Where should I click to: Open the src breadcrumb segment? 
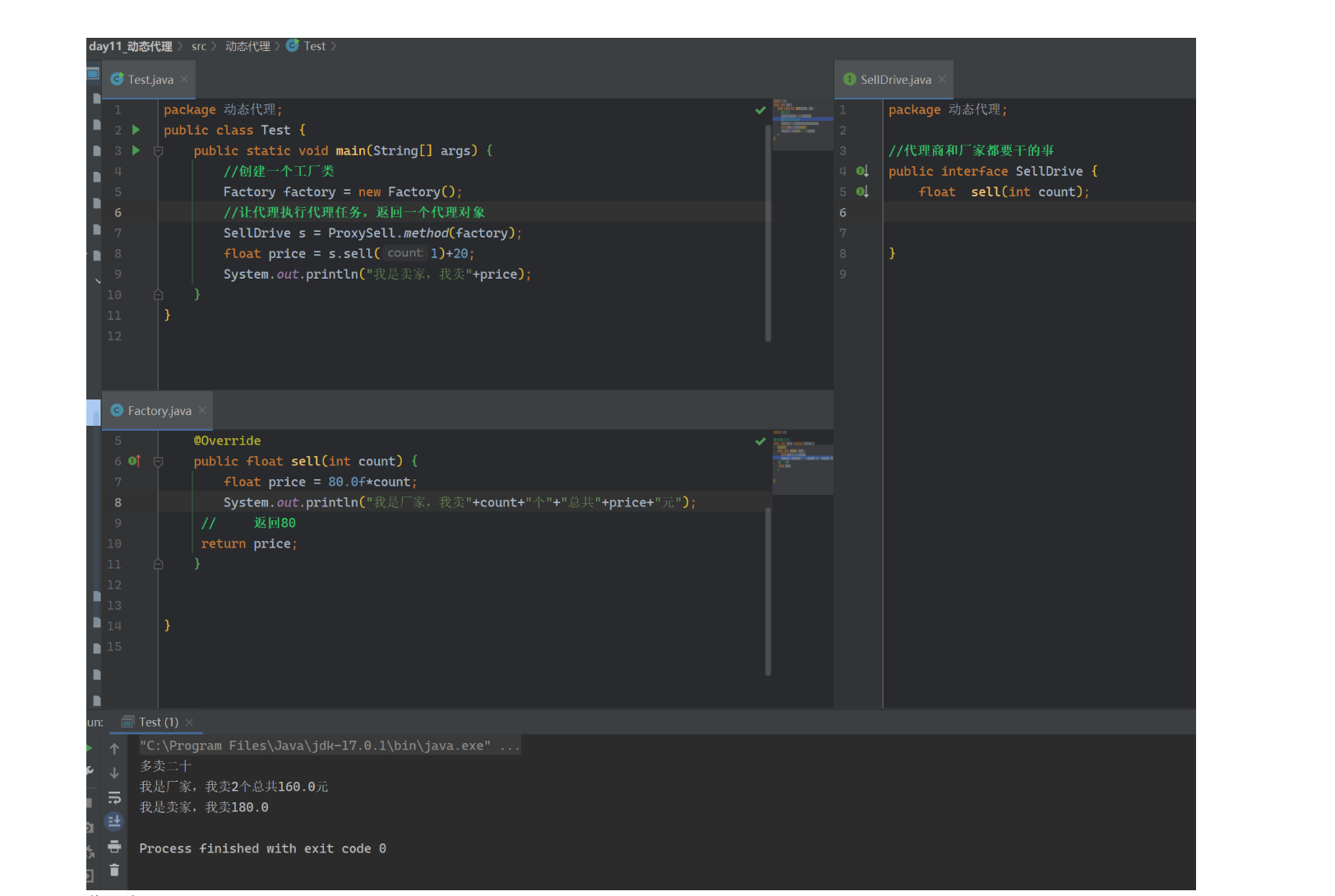pos(199,46)
